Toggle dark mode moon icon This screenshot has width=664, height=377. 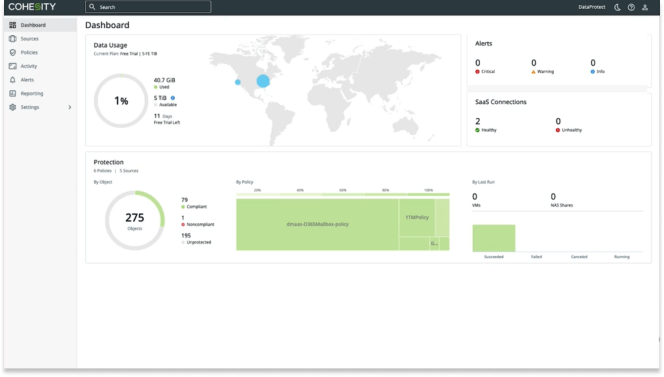[617, 7]
